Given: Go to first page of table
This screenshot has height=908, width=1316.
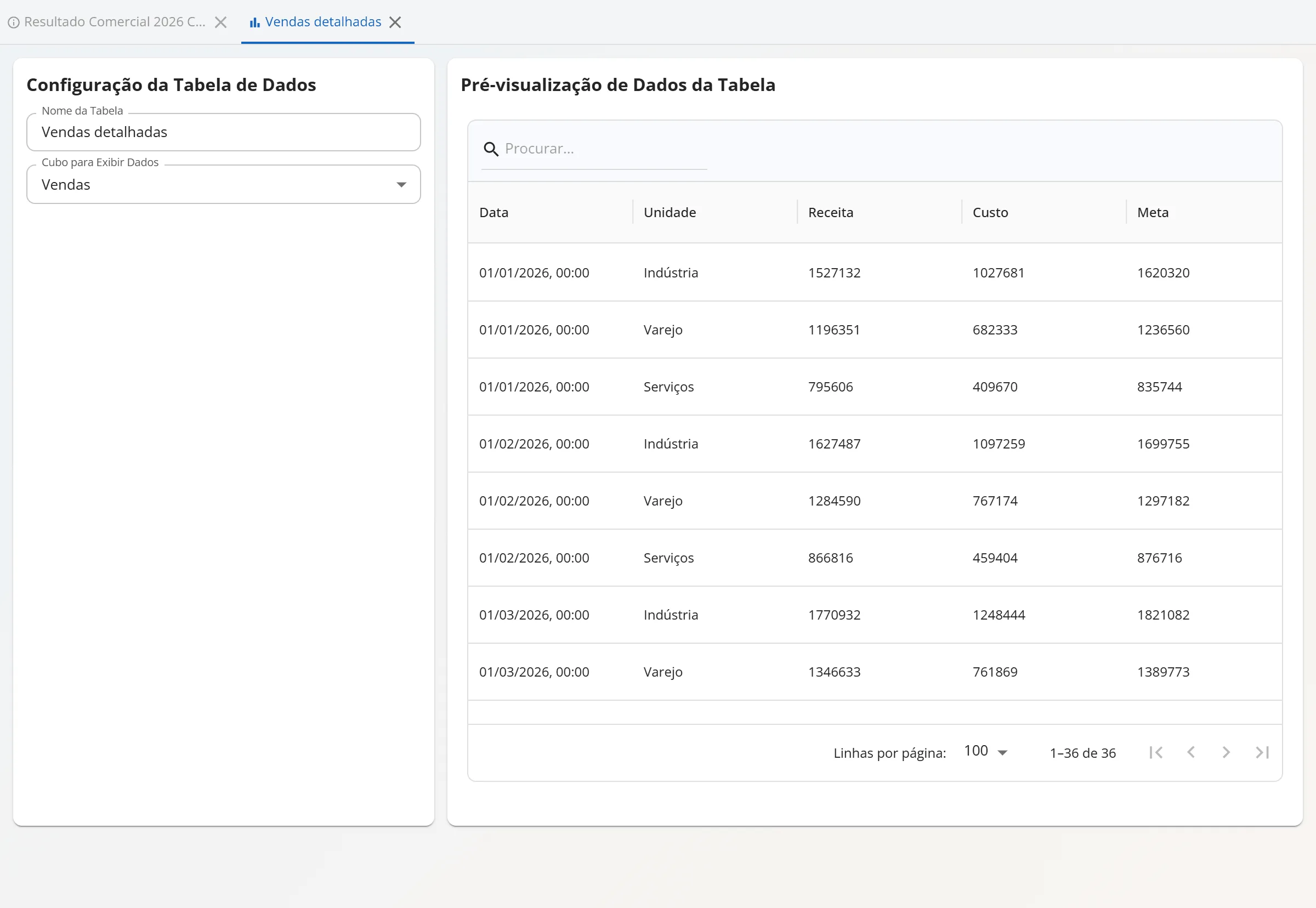Looking at the screenshot, I should (x=1155, y=753).
